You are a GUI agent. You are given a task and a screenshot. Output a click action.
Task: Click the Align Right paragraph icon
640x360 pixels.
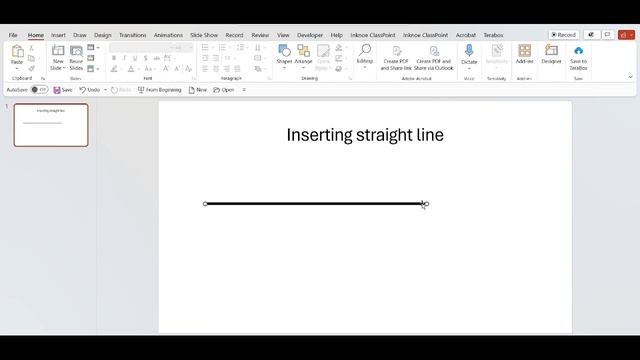tap(227, 69)
